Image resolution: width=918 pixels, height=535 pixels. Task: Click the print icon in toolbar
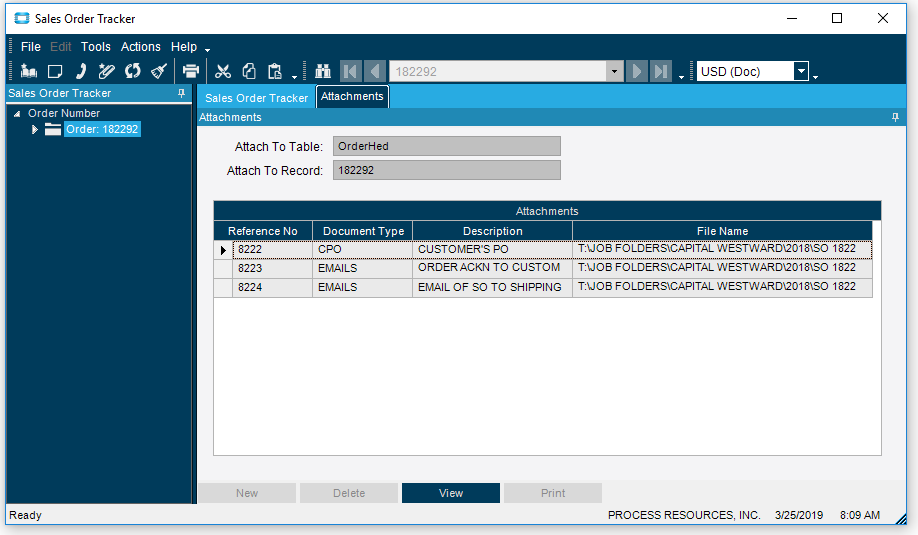click(191, 71)
